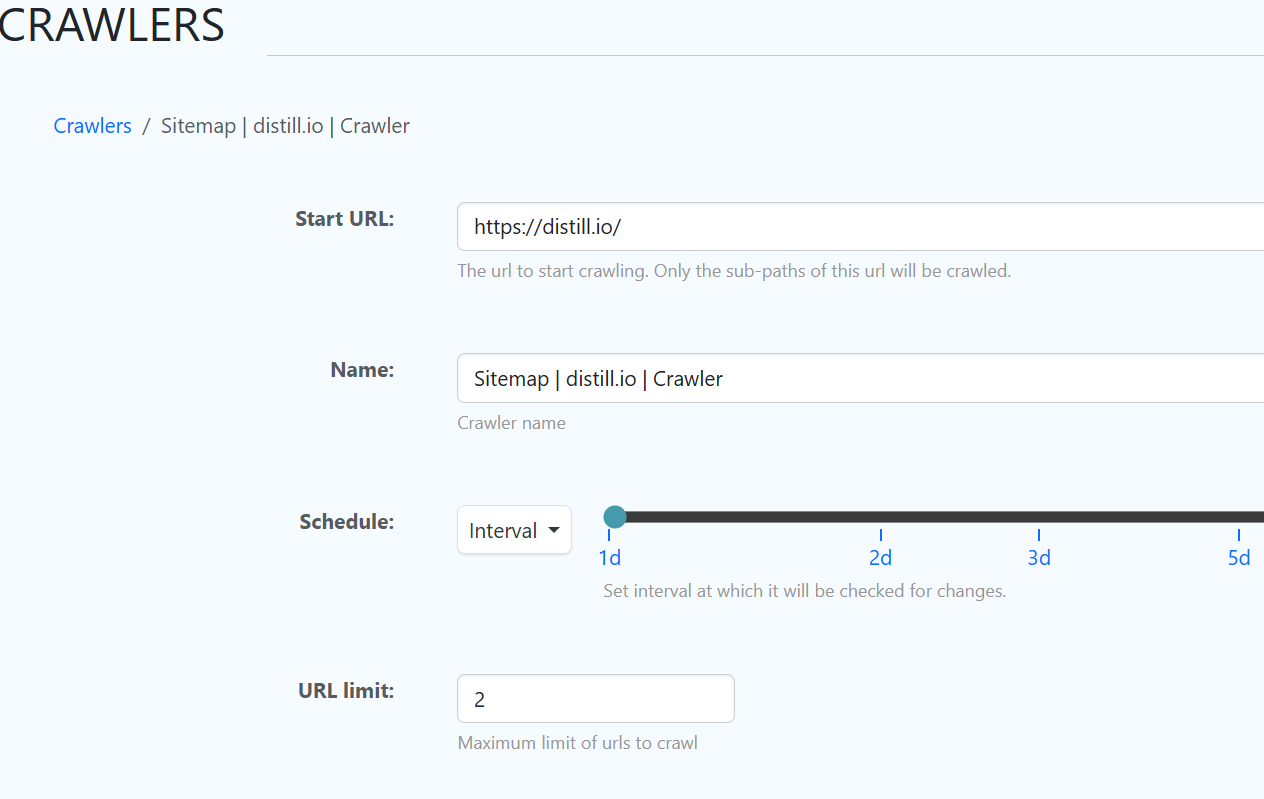Click the Start URL label

(x=344, y=218)
